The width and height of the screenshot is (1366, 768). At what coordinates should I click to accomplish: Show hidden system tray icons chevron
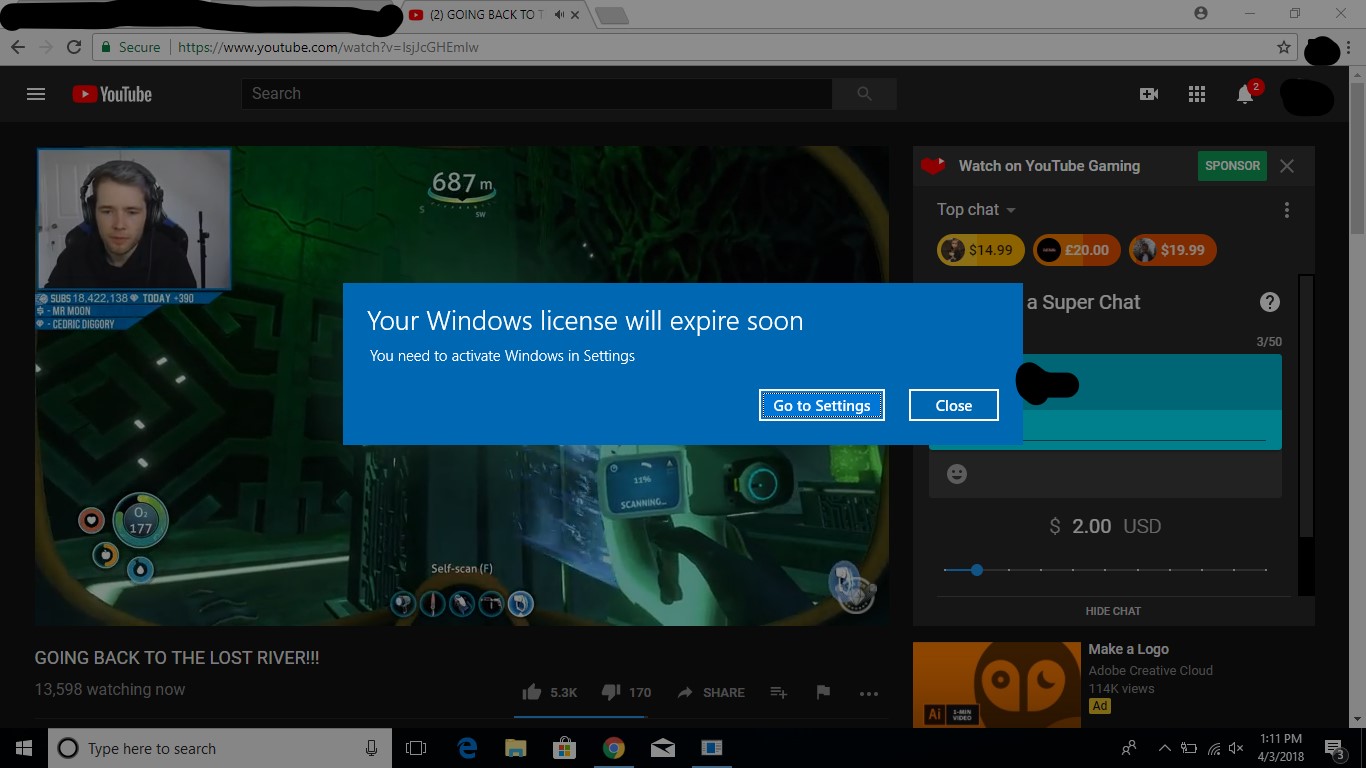(1164, 748)
